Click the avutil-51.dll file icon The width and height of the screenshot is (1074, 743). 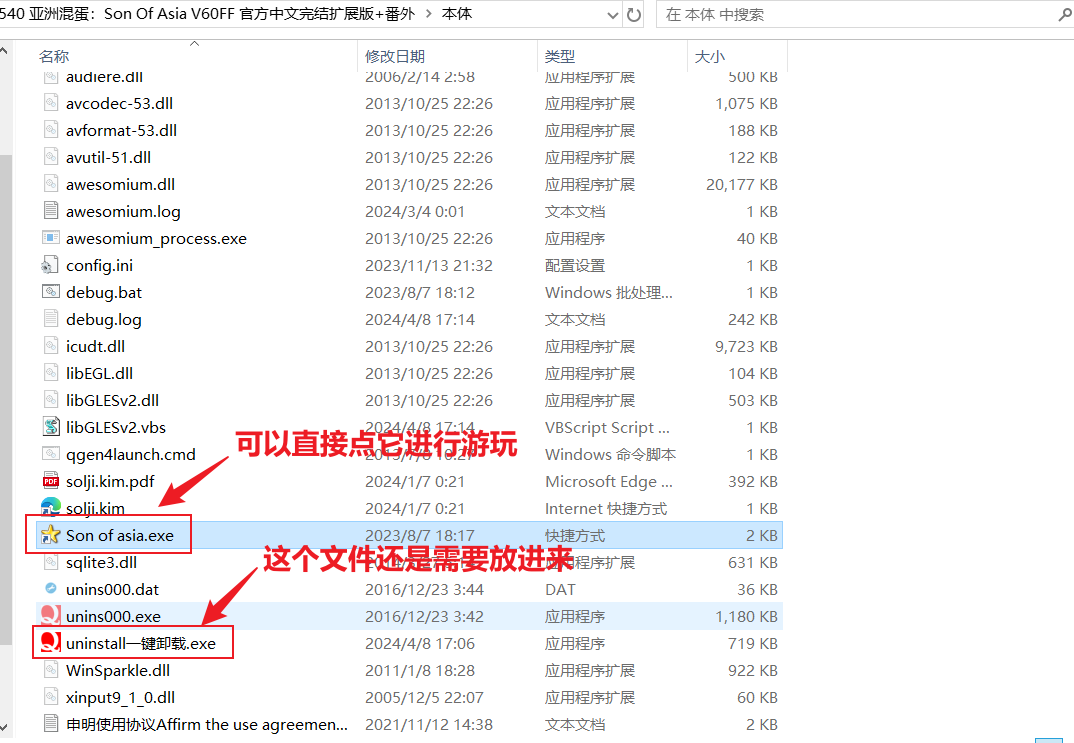[51, 158]
